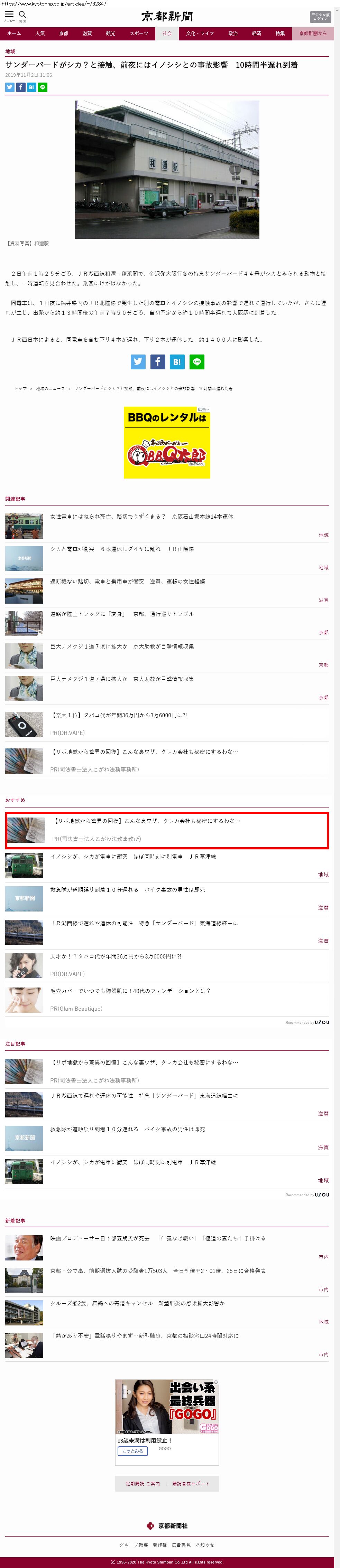
Task: Click 地域のニュース breadcrumb link
Action: (x=50, y=388)
